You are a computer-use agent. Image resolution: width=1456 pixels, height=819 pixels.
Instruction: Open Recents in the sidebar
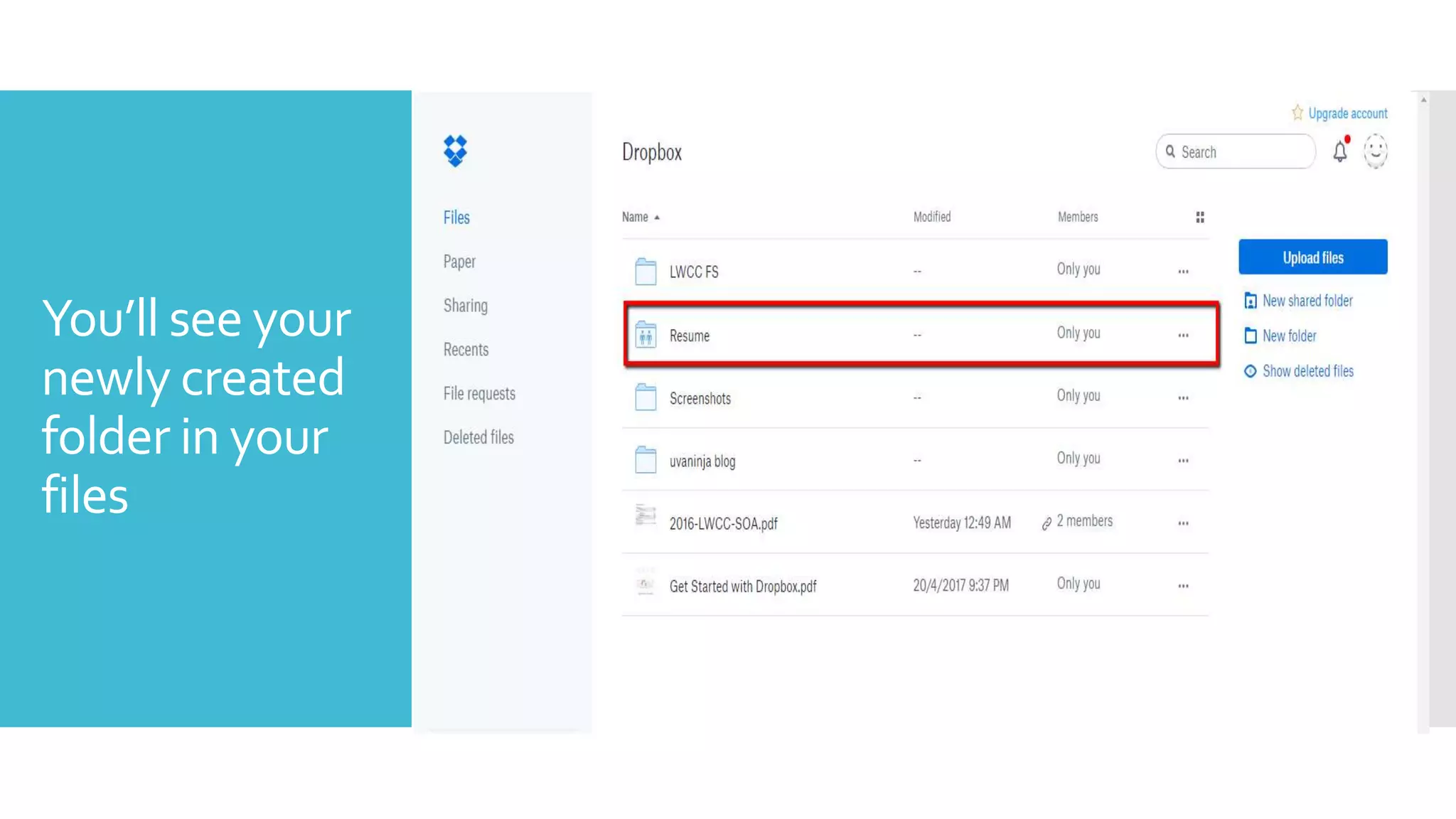[466, 350]
